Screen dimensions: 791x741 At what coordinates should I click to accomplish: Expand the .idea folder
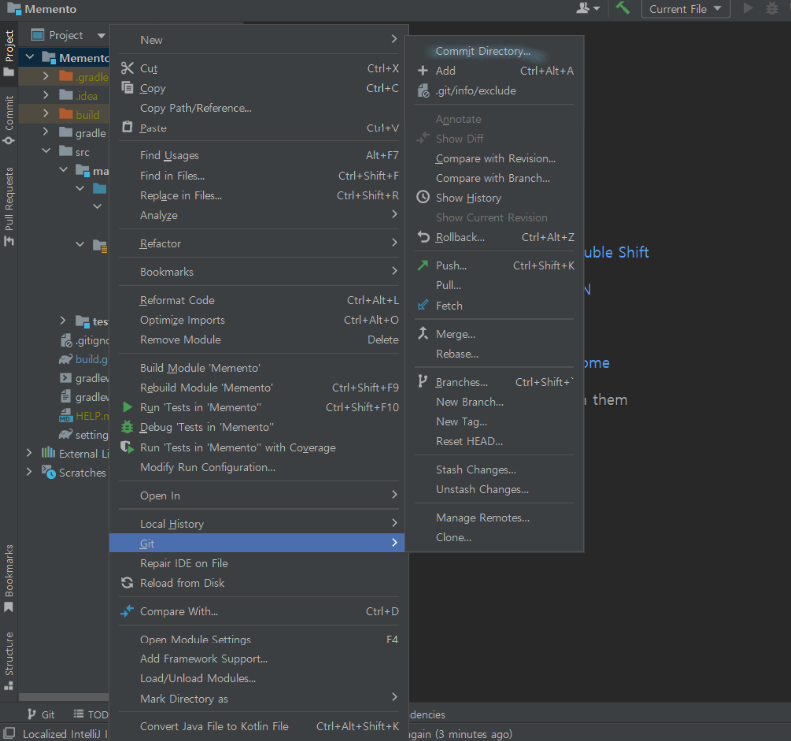(x=46, y=95)
